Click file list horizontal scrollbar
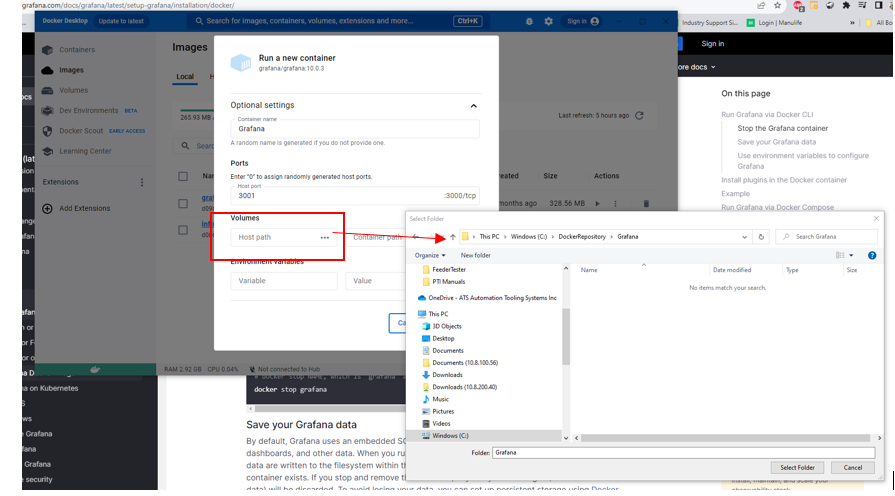Viewport: 895px width, 496px height. click(725, 438)
